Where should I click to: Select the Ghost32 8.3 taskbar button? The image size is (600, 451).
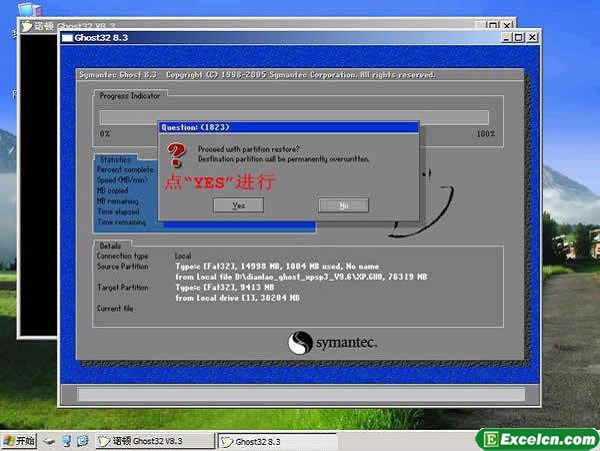tap(278, 442)
